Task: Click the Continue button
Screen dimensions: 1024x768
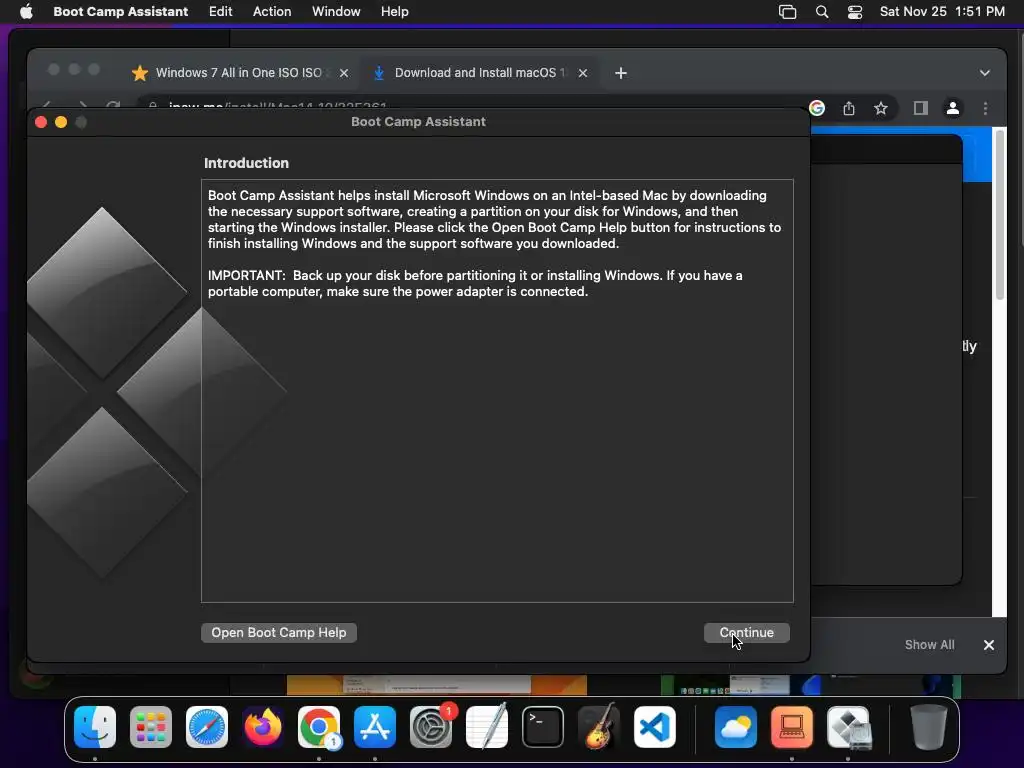Action: [x=746, y=632]
